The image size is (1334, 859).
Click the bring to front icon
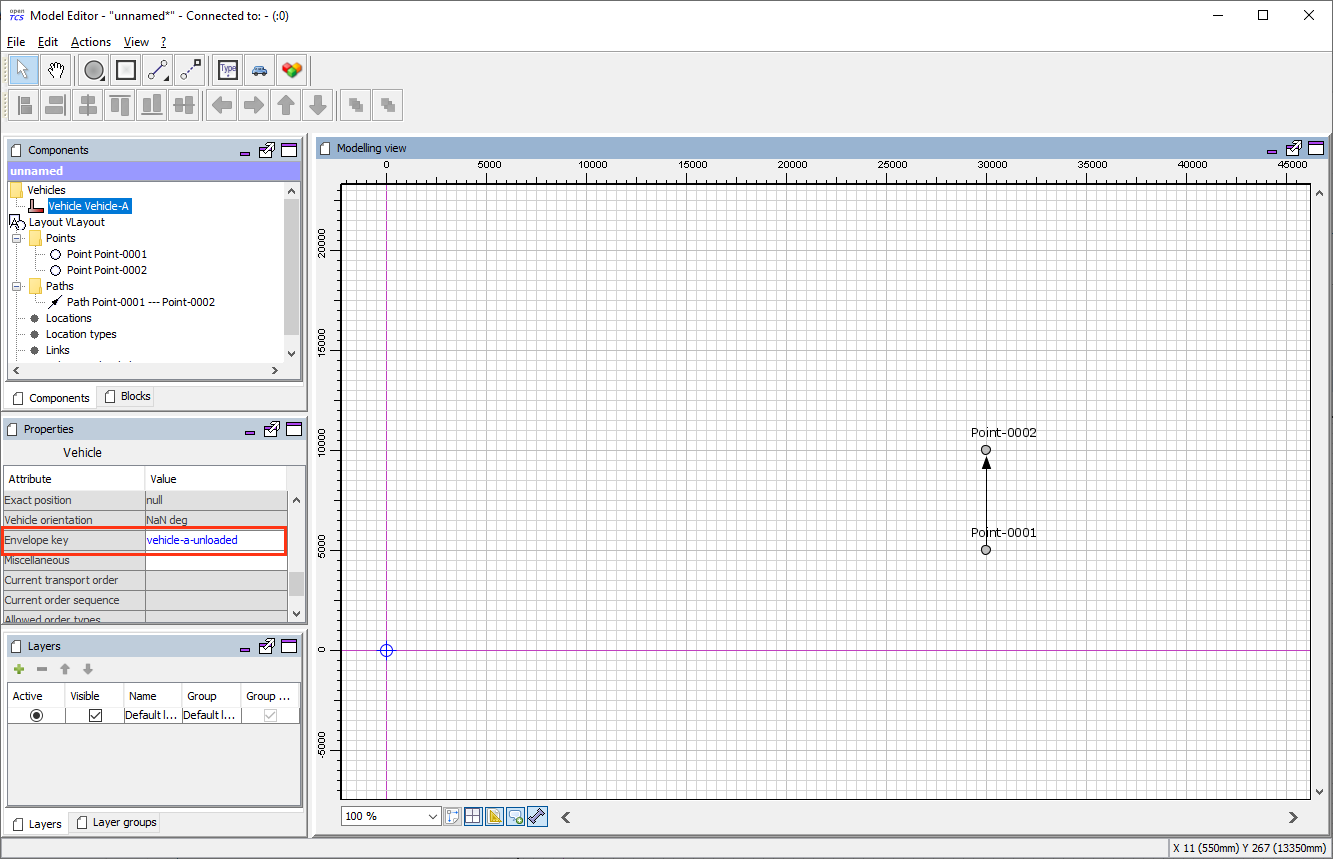[356, 104]
